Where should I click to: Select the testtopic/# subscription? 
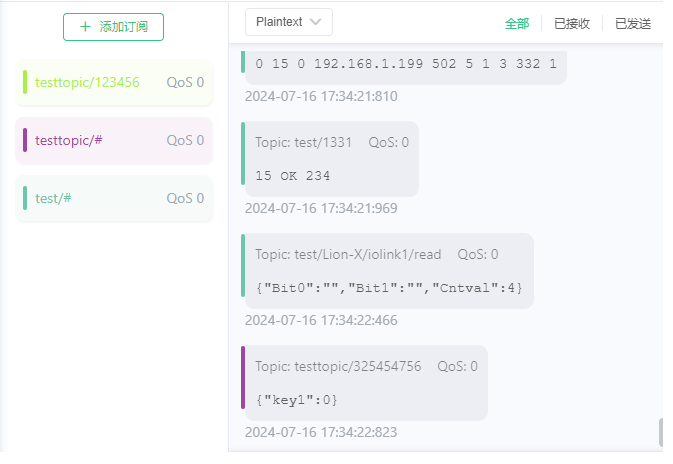click(x=114, y=140)
